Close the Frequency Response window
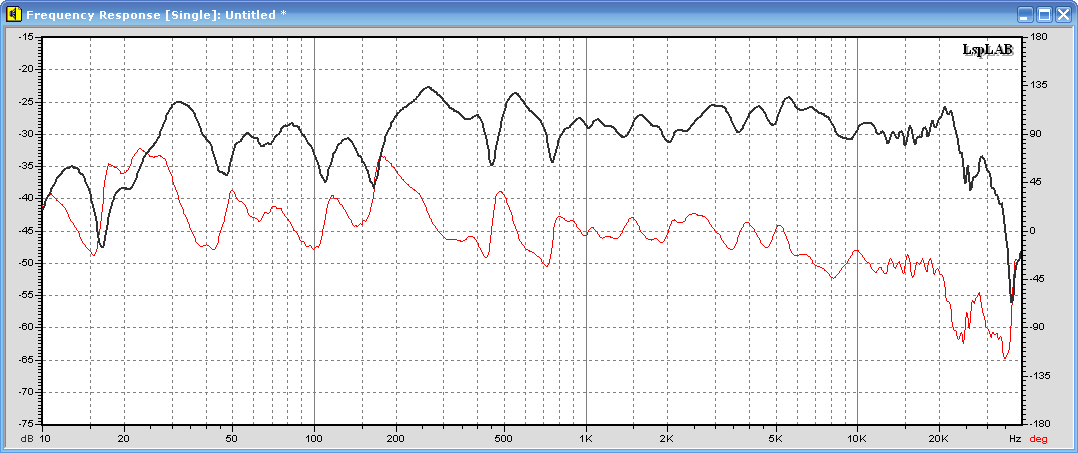The width and height of the screenshot is (1078, 453). tap(1063, 14)
